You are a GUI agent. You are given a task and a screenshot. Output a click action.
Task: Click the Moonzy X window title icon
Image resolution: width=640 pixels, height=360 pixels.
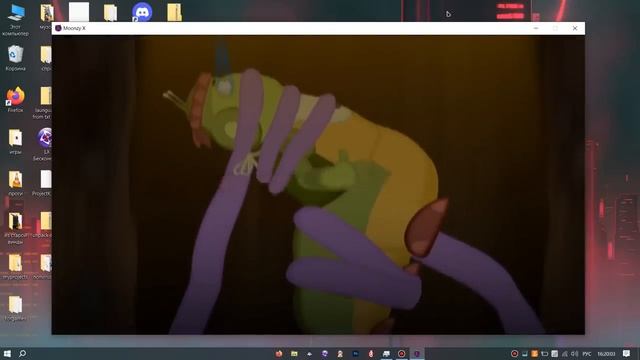[58, 28]
